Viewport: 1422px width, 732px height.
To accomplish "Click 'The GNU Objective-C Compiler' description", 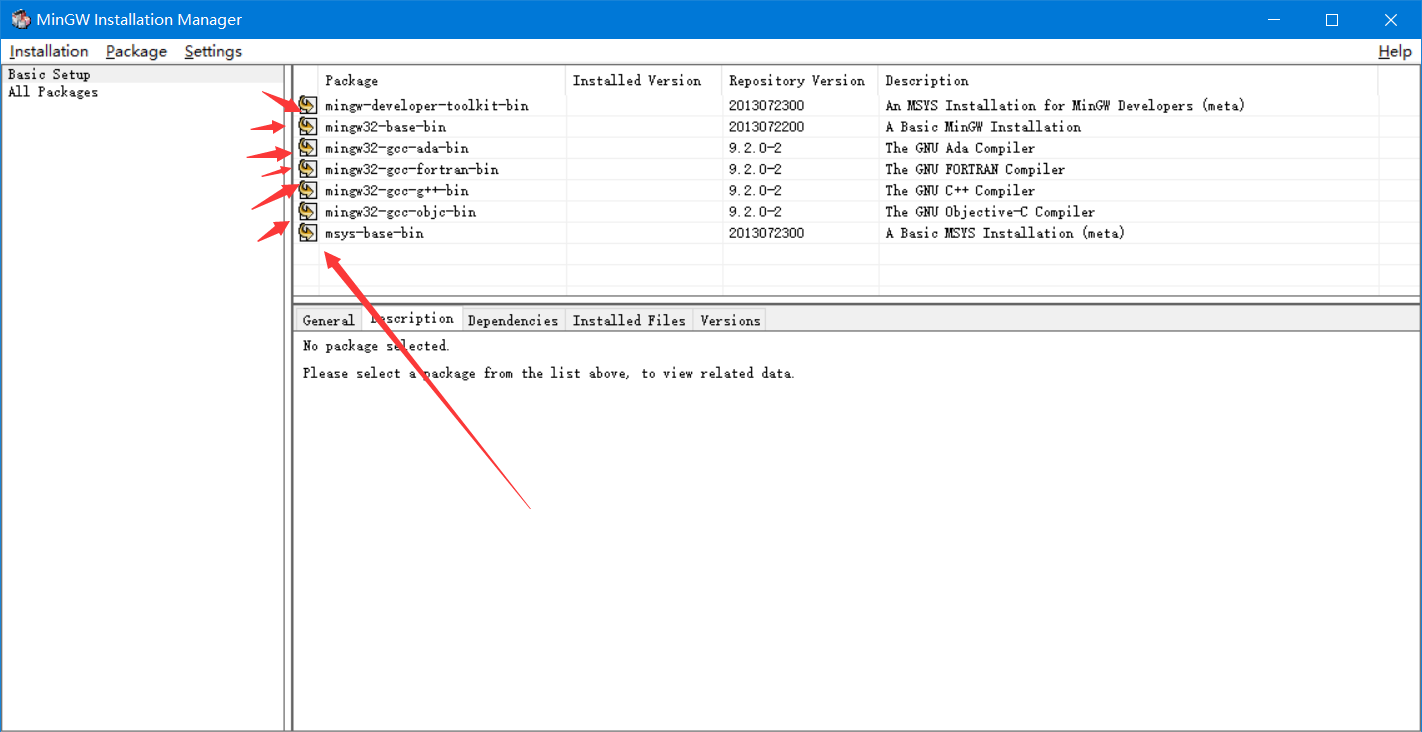I will [x=990, y=211].
